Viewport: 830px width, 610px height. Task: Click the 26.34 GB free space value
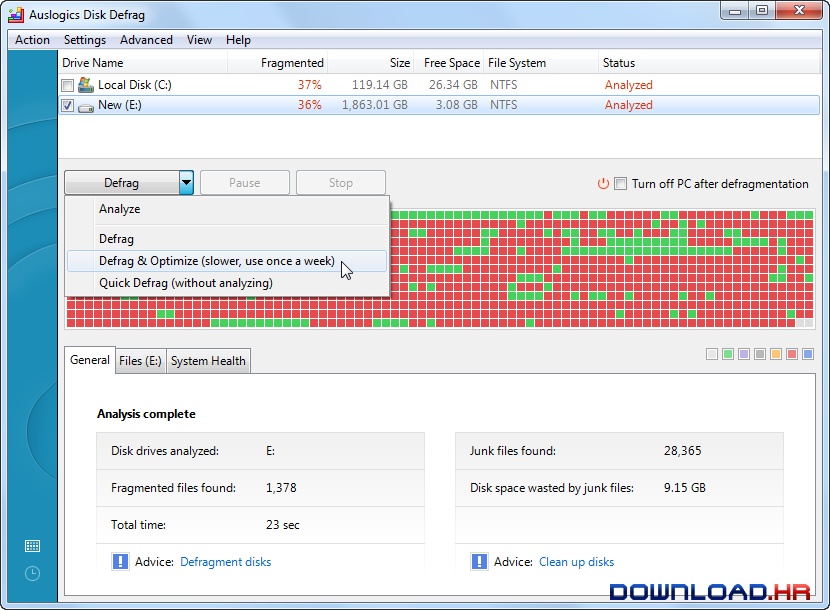[453, 85]
